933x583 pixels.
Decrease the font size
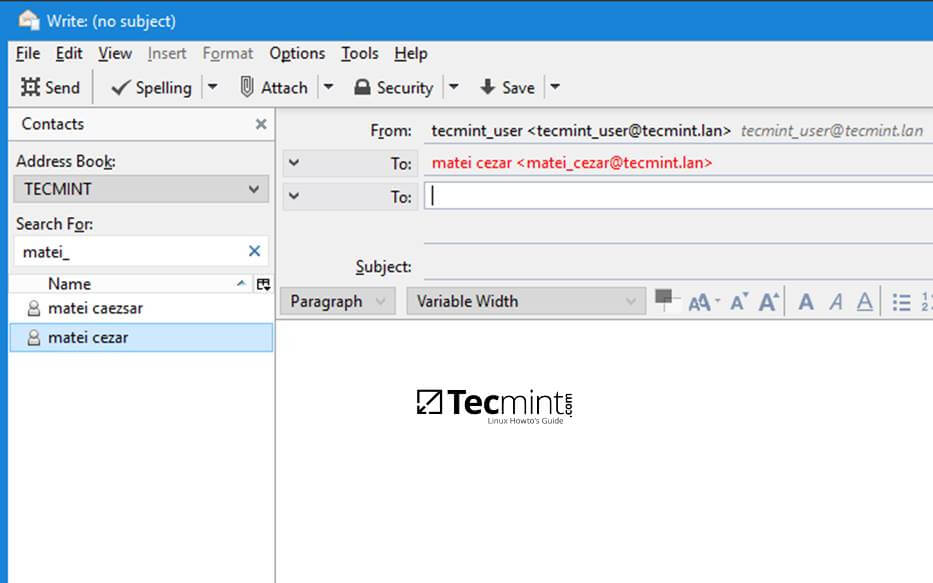click(x=740, y=301)
